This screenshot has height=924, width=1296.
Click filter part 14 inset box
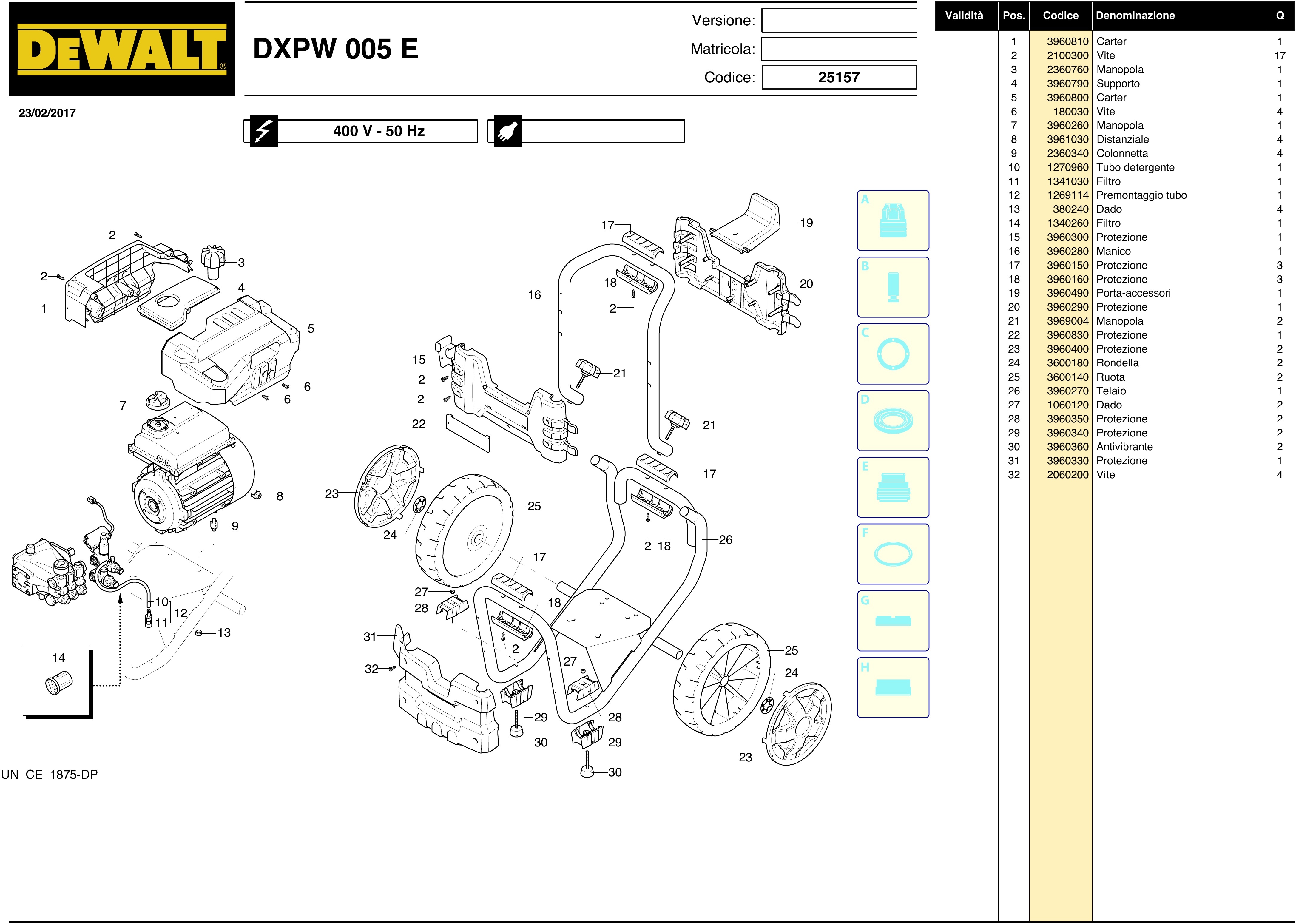pyautogui.click(x=57, y=682)
